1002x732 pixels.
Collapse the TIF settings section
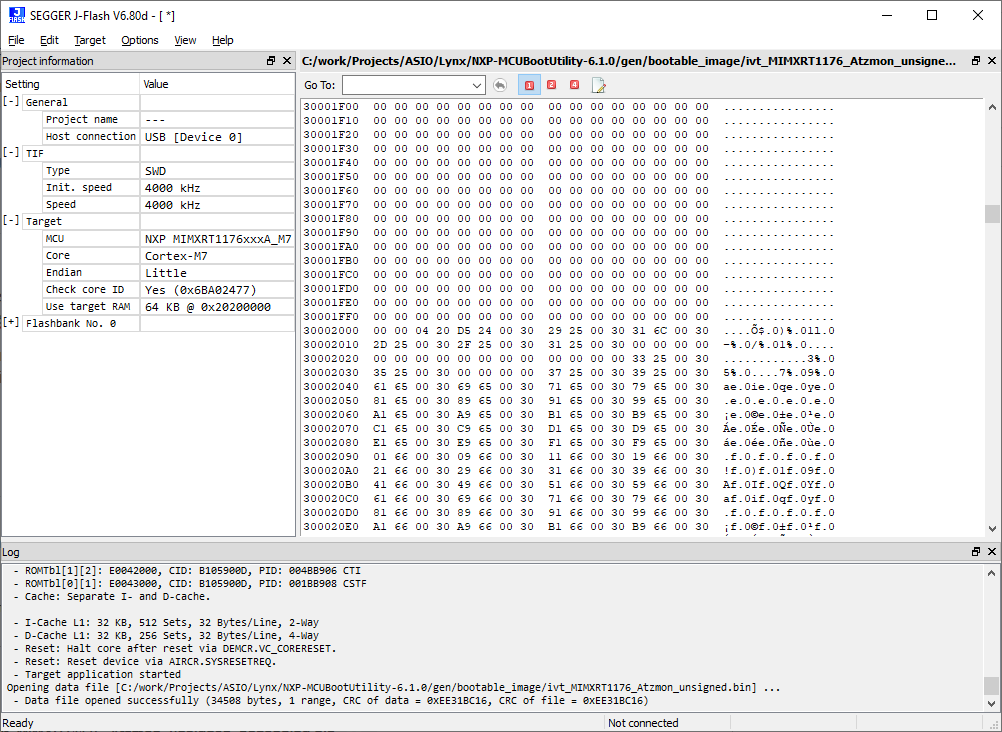(11, 152)
